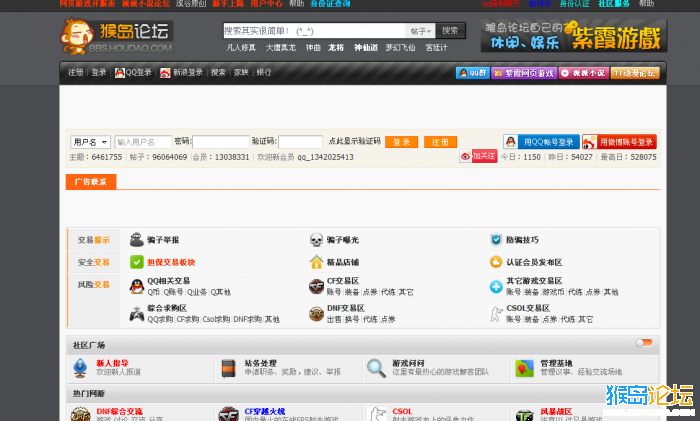The height and width of the screenshot is (421, 700).
Task: Click the DNF交易区 game icon
Action: pos(316,314)
